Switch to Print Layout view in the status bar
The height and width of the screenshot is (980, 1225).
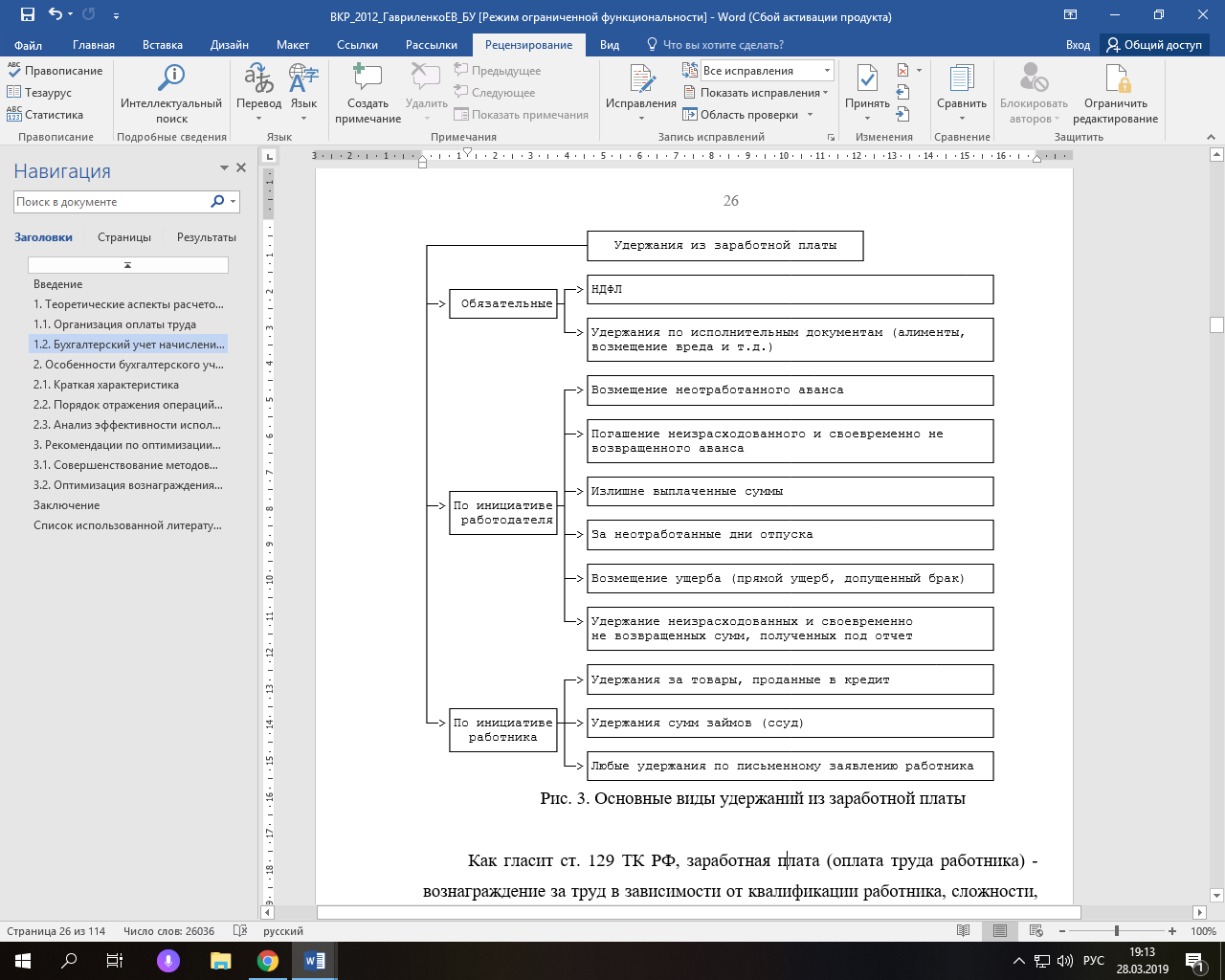[x=1000, y=931]
